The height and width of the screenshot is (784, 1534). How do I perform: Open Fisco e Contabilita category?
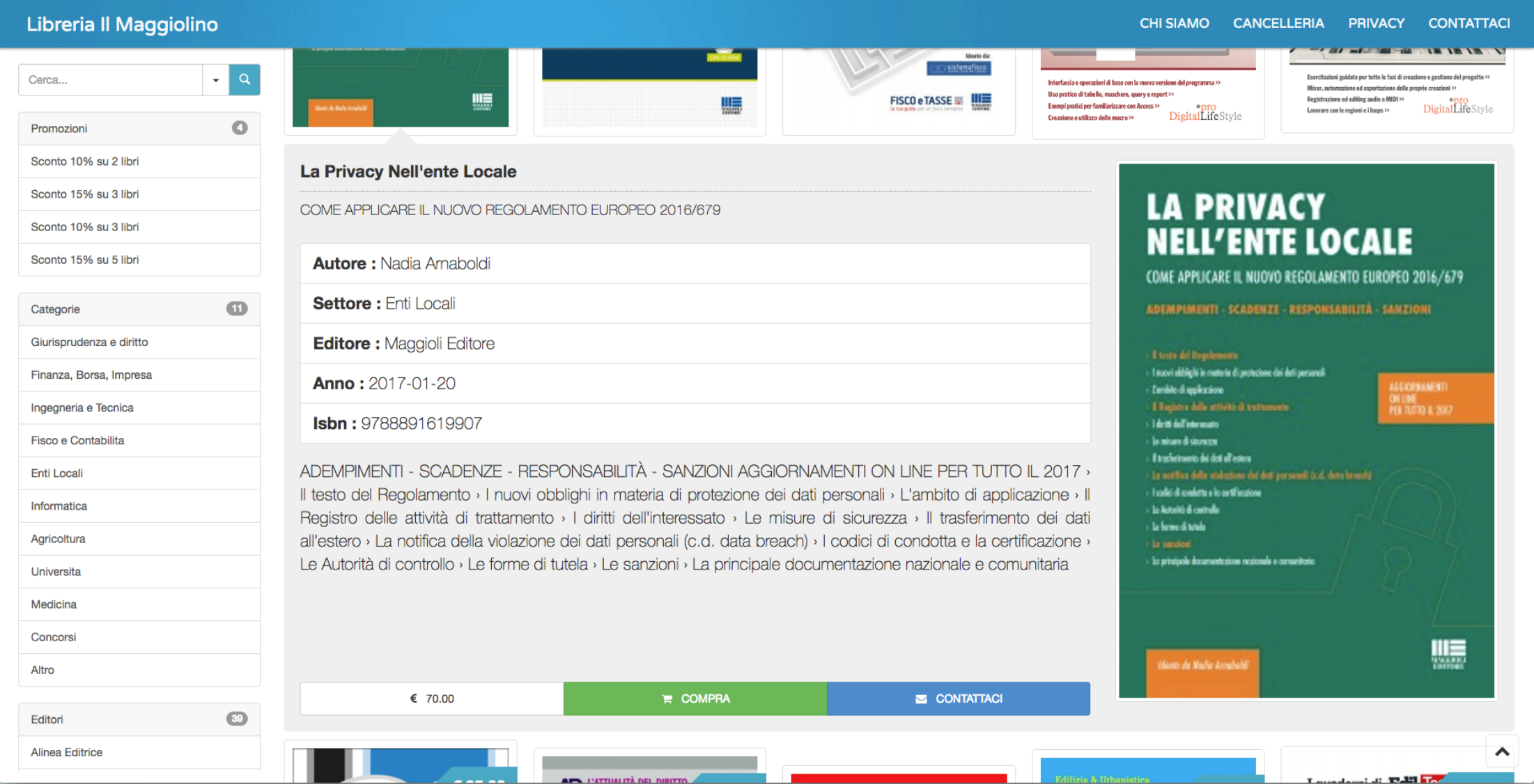(x=139, y=440)
